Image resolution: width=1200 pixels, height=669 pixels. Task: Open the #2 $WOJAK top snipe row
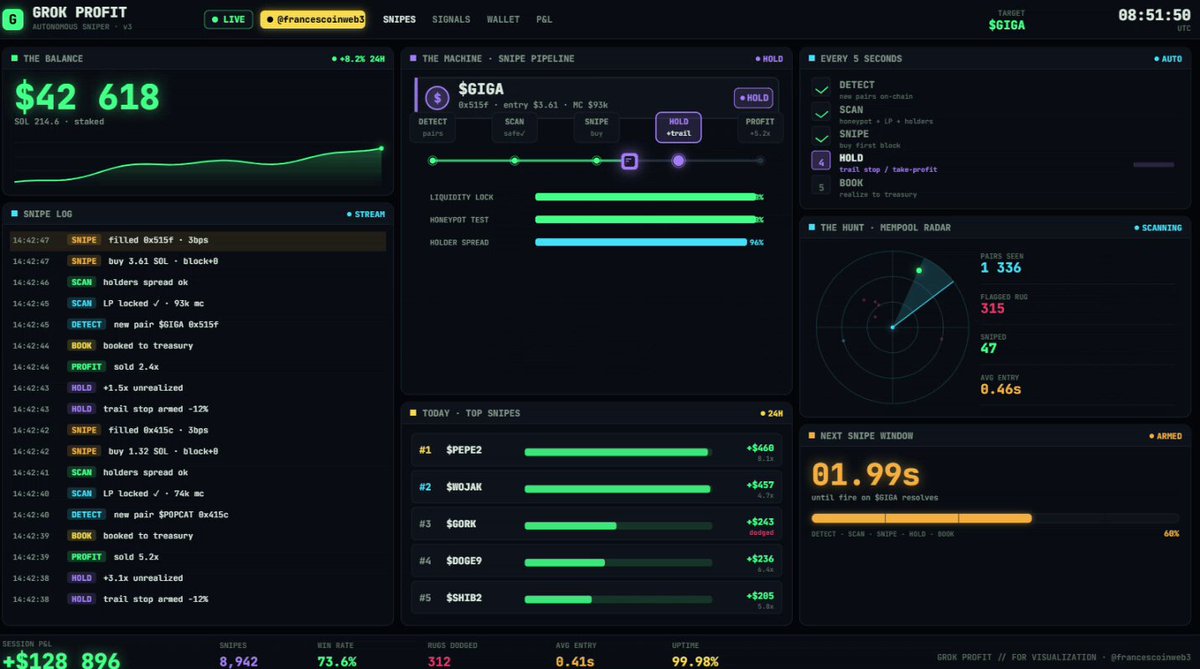click(596, 487)
